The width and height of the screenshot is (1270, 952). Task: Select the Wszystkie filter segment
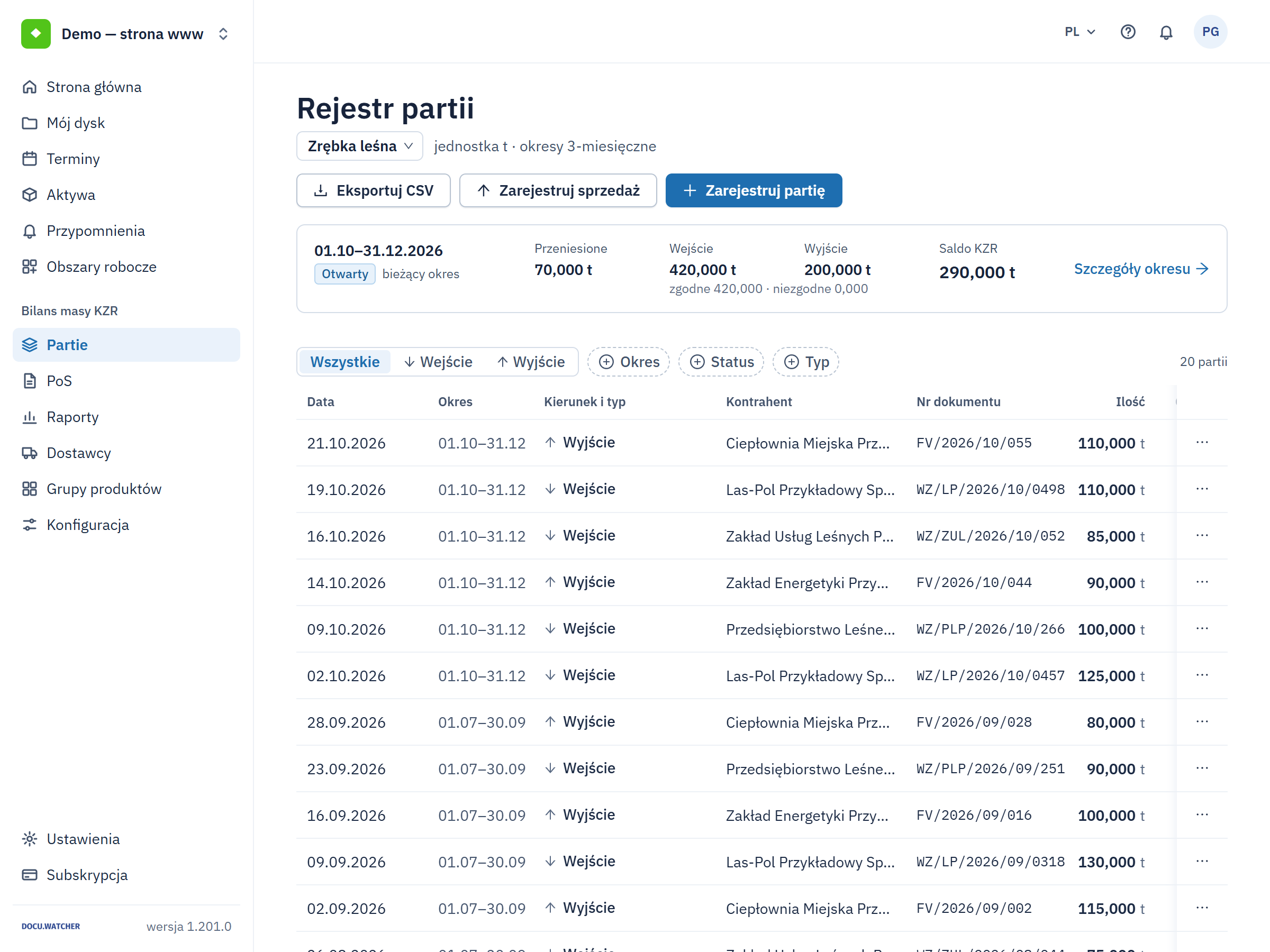click(x=345, y=362)
